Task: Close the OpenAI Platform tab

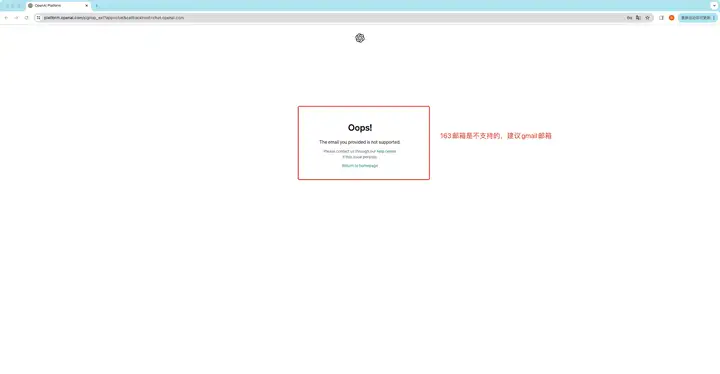Action: [x=86, y=6]
